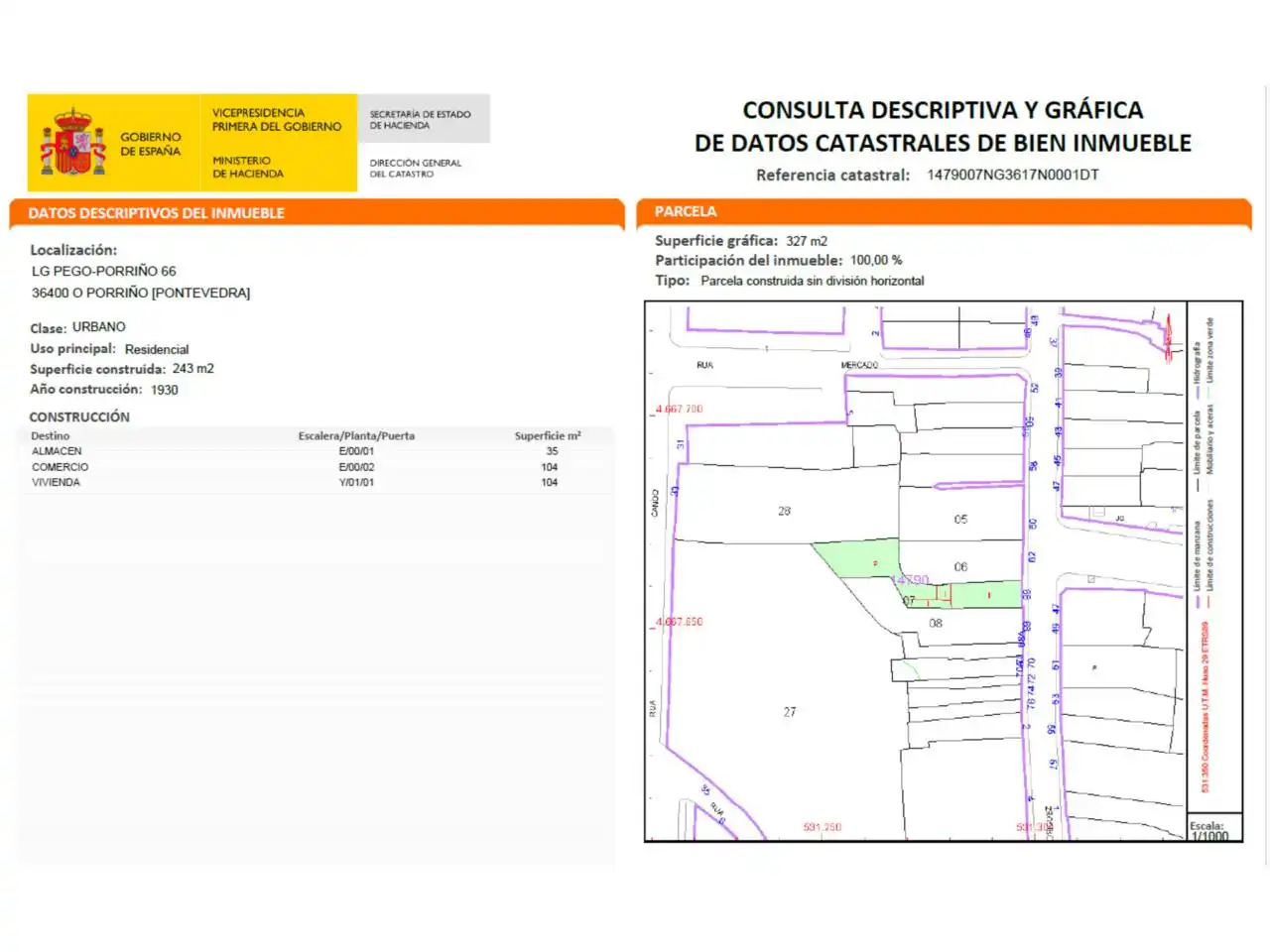
Task: Click the 'MERCADO' street label on map
Action: click(859, 365)
